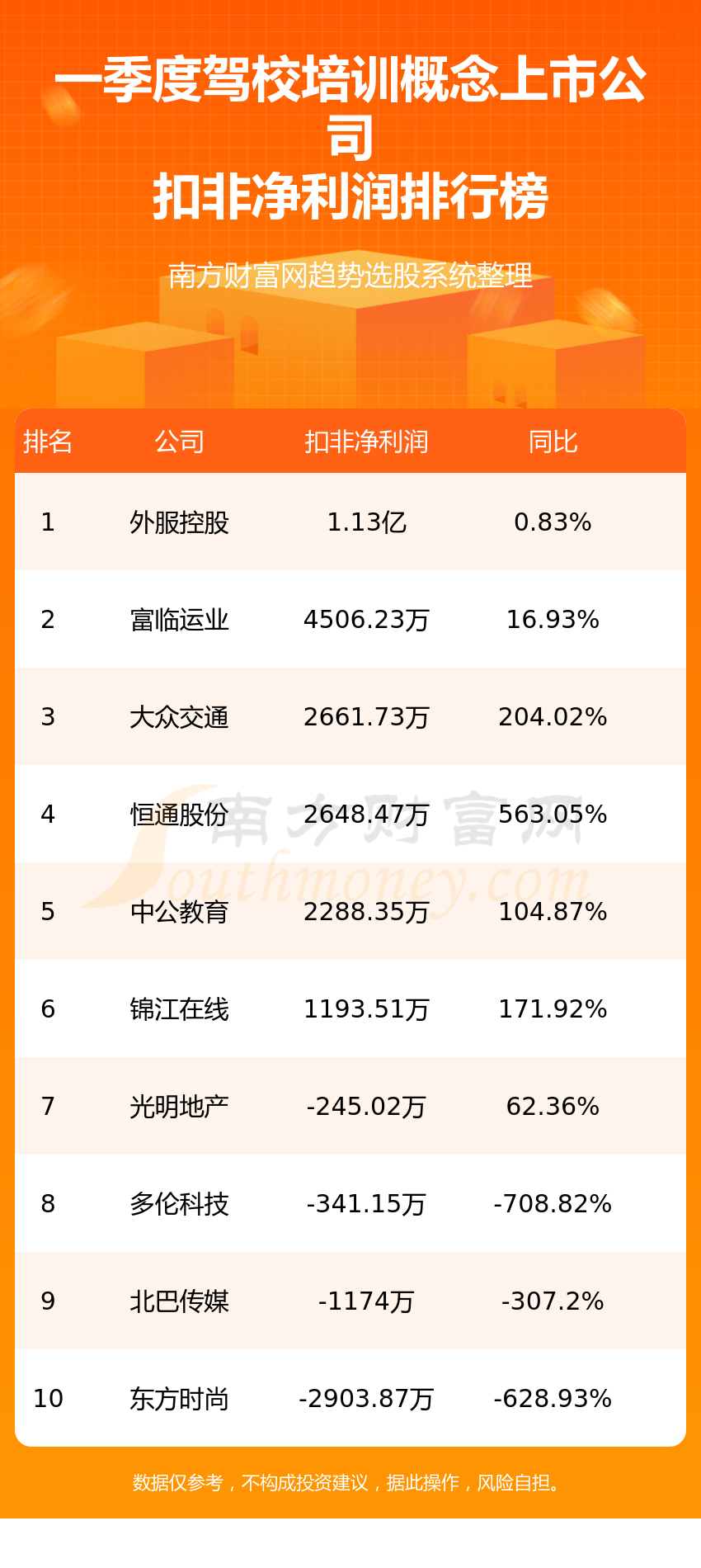Select company name 光明地产
This screenshot has height=1568, width=701.
tap(180, 1107)
